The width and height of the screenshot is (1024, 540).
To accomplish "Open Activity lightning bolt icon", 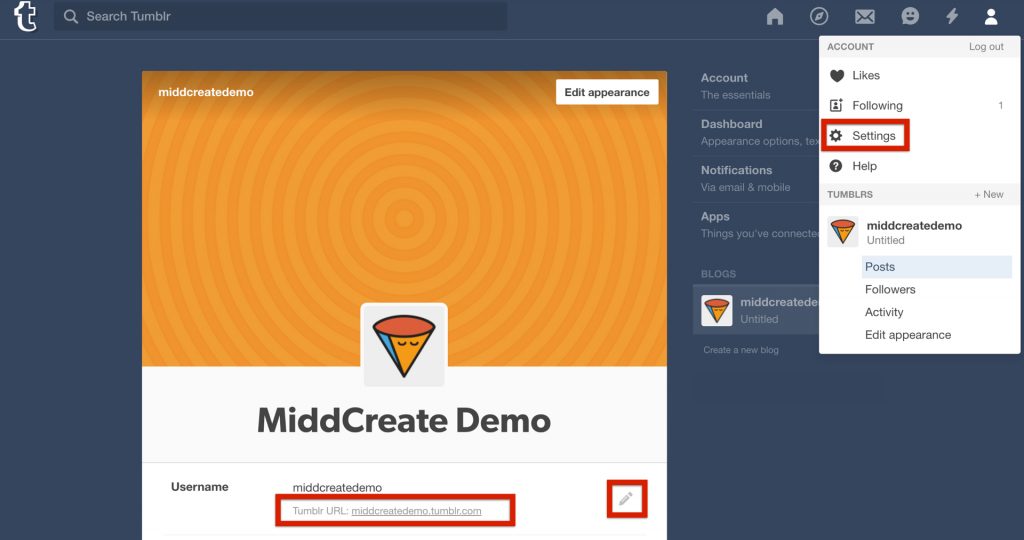I will pos(951,16).
